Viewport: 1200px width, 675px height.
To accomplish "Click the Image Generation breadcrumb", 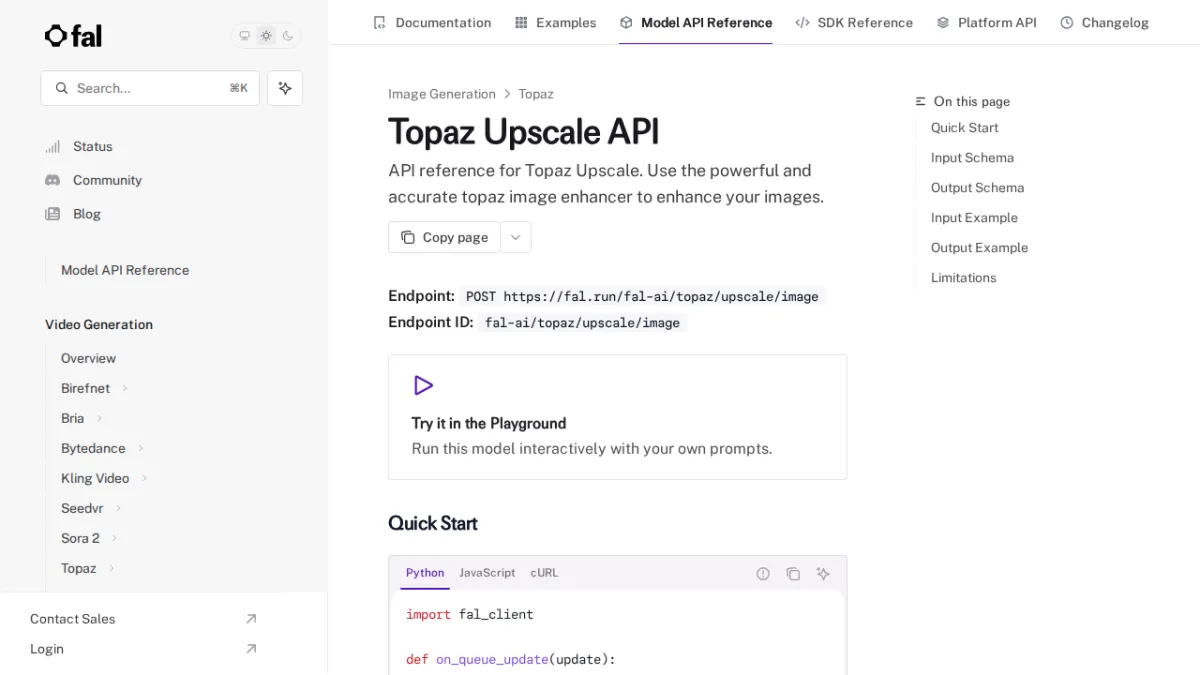I will (442, 94).
